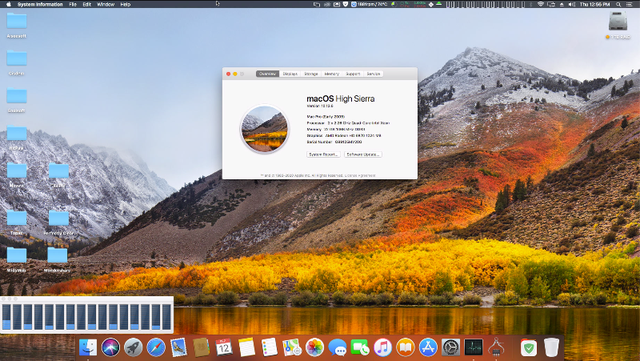Viewport: 640px width, 361px height.
Task: Open green shield app in dock
Action: click(529, 348)
